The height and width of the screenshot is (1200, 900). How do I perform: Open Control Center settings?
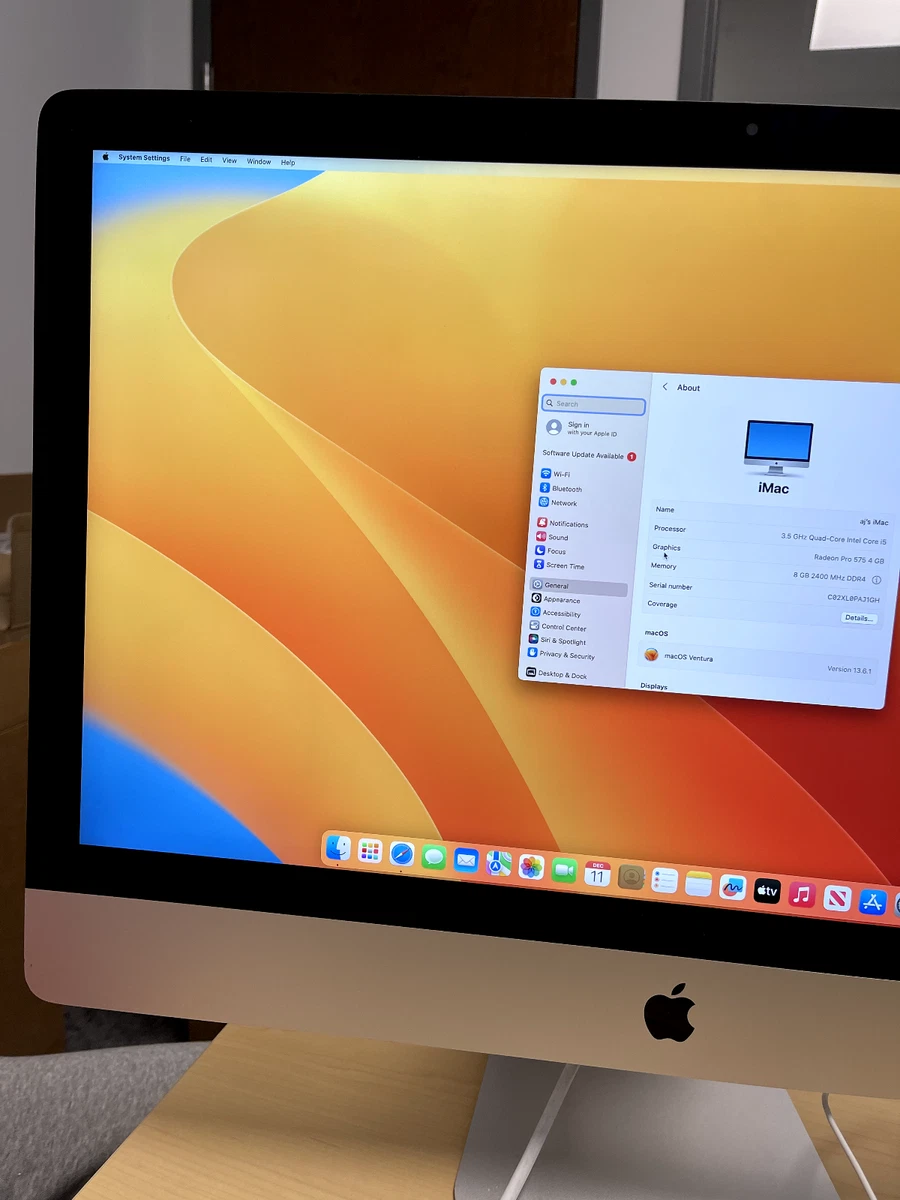[x=563, y=627]
